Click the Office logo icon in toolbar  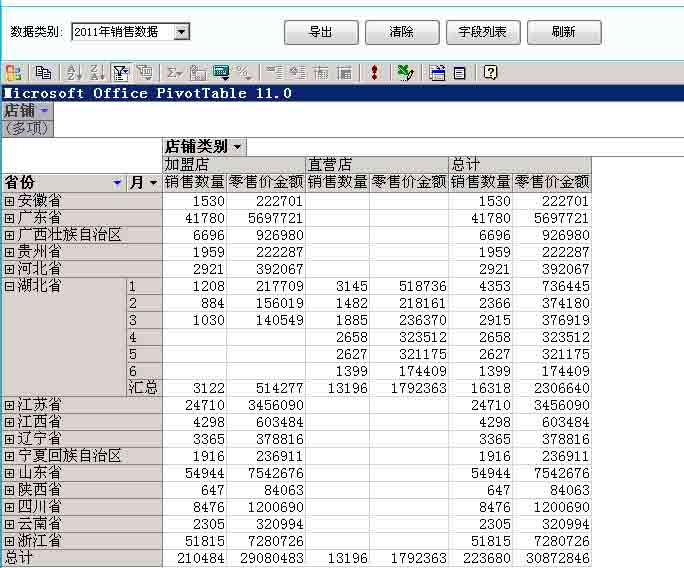(x=14, y=73)
